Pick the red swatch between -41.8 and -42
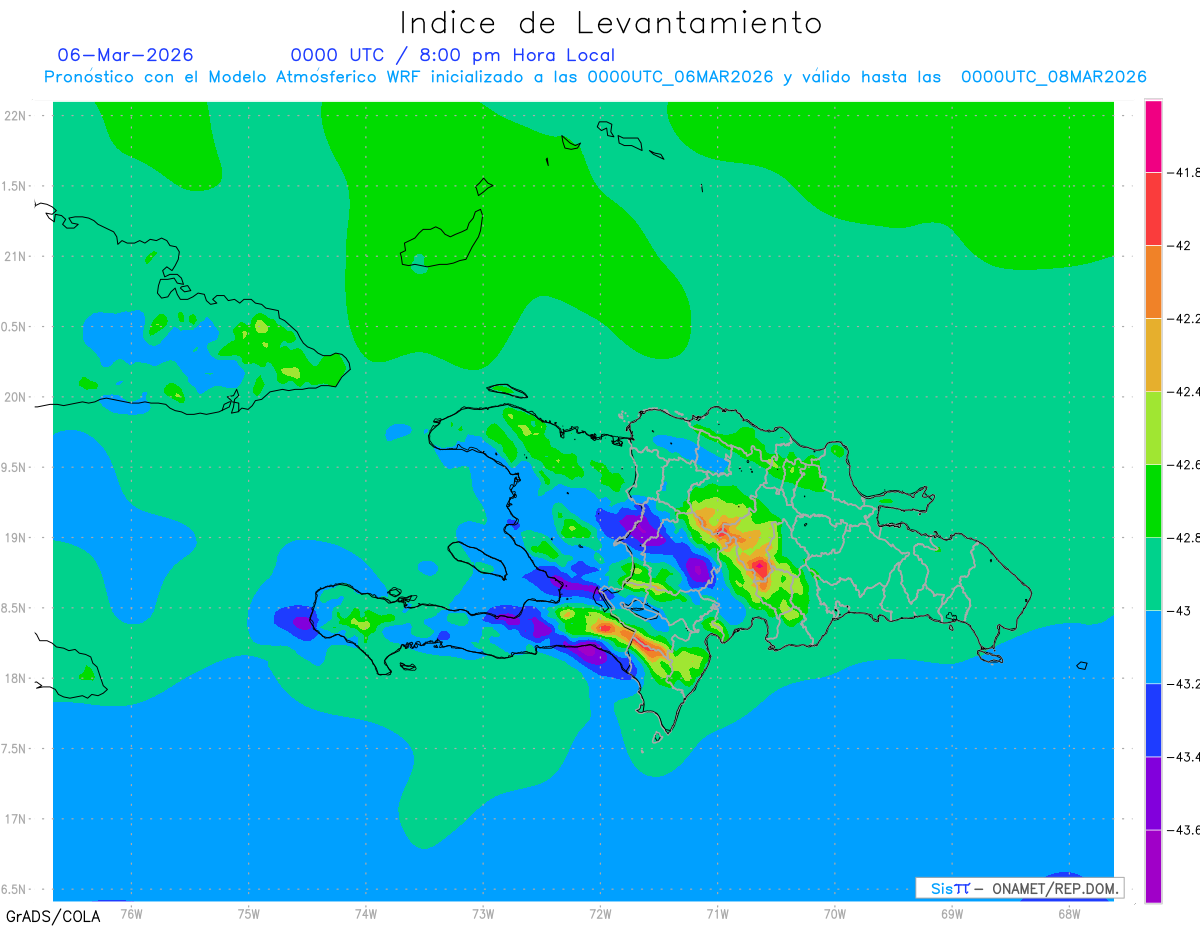 tap(1153, 208)
